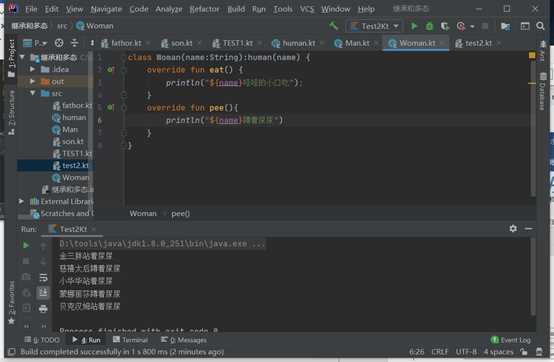Viewport: 554px width, 362px height.
Task: Select Woman file in project tree
Action: (71, 177)
